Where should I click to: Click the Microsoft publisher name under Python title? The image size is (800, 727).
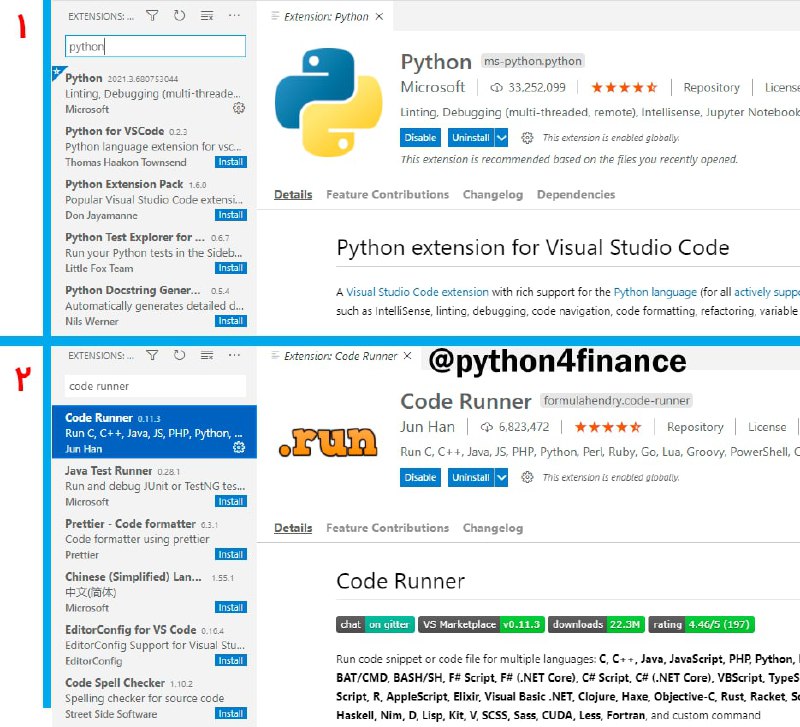pos(433,87)
